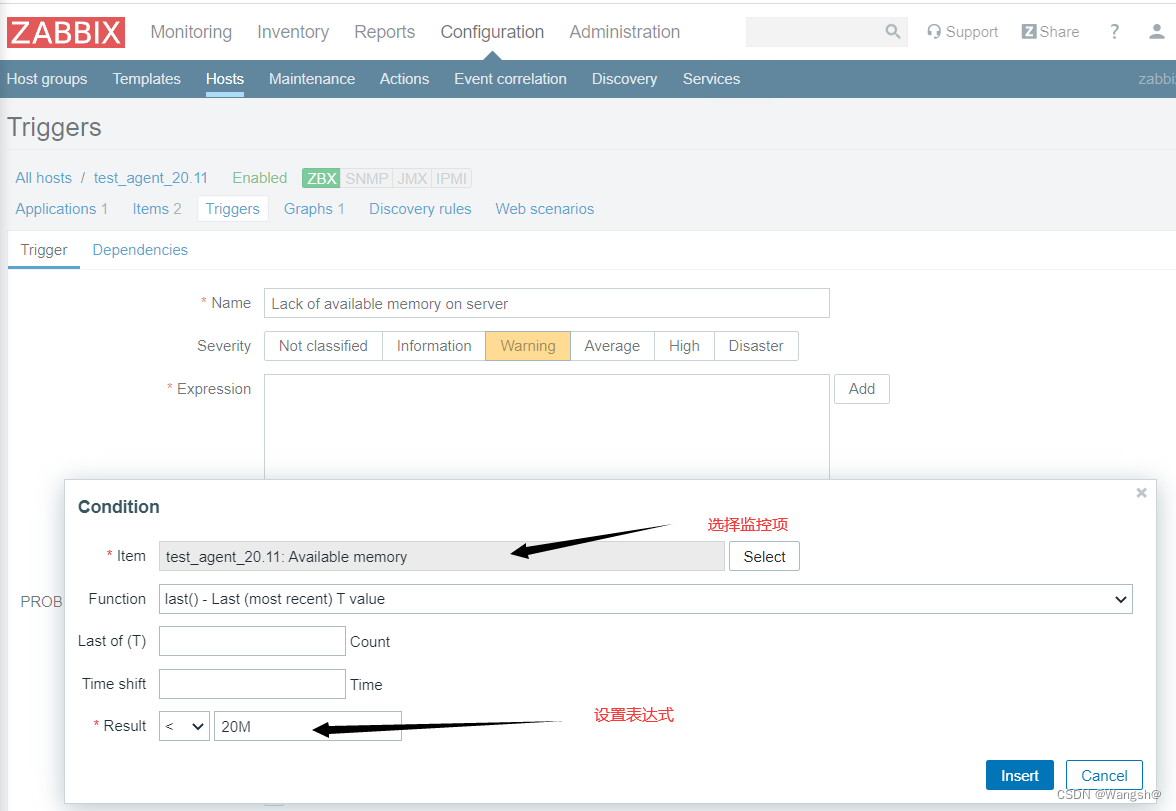Set severity to Information
Viewport: 1176px width, 811px height.
[434, 346]
